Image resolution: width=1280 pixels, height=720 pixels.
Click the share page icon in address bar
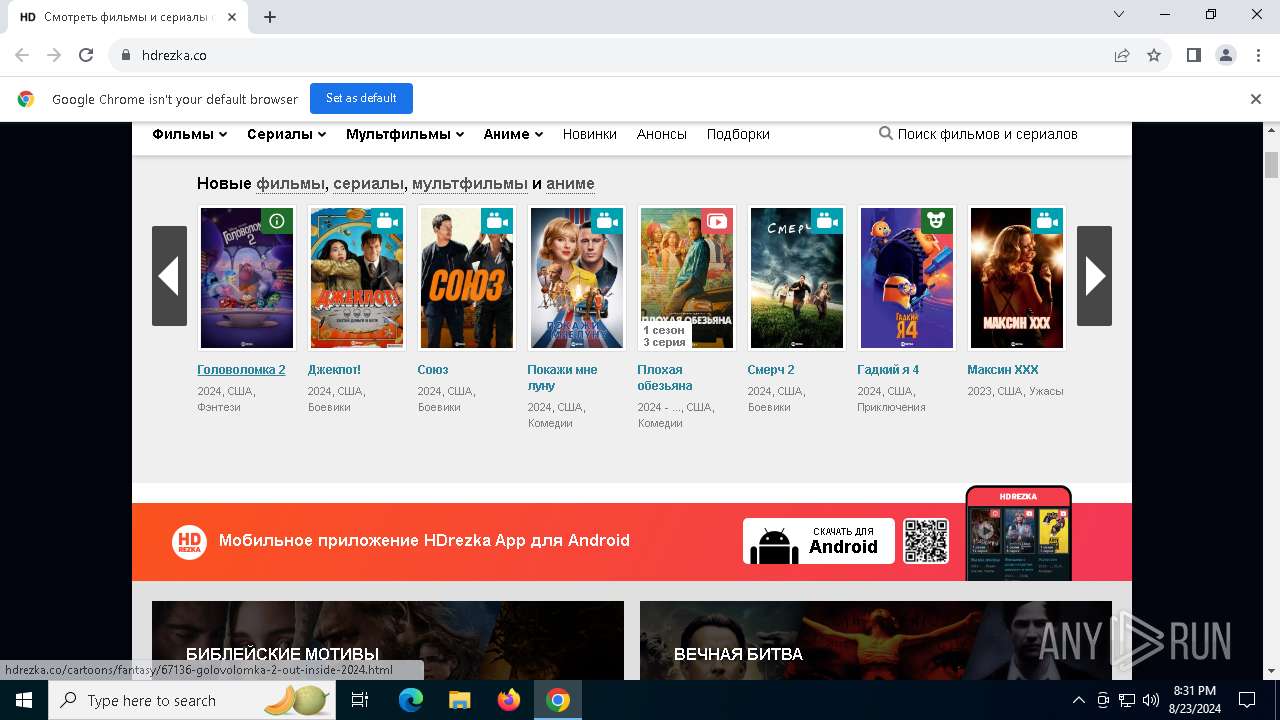1122,55
